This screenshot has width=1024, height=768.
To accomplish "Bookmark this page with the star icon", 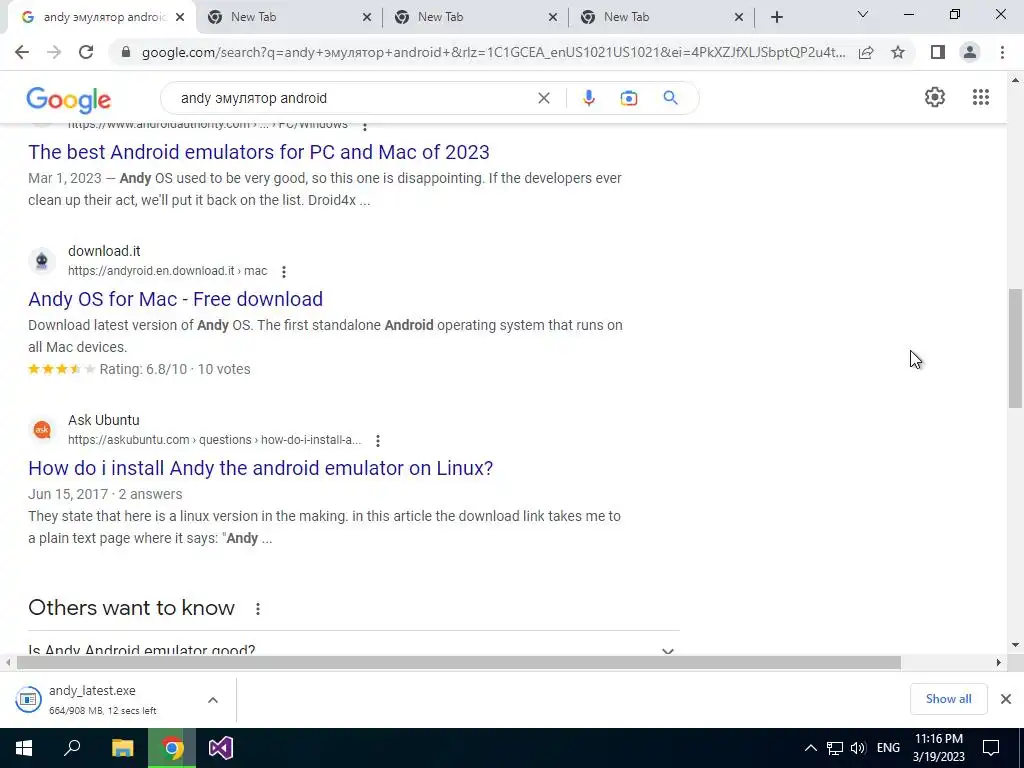I will click(898, 52).
